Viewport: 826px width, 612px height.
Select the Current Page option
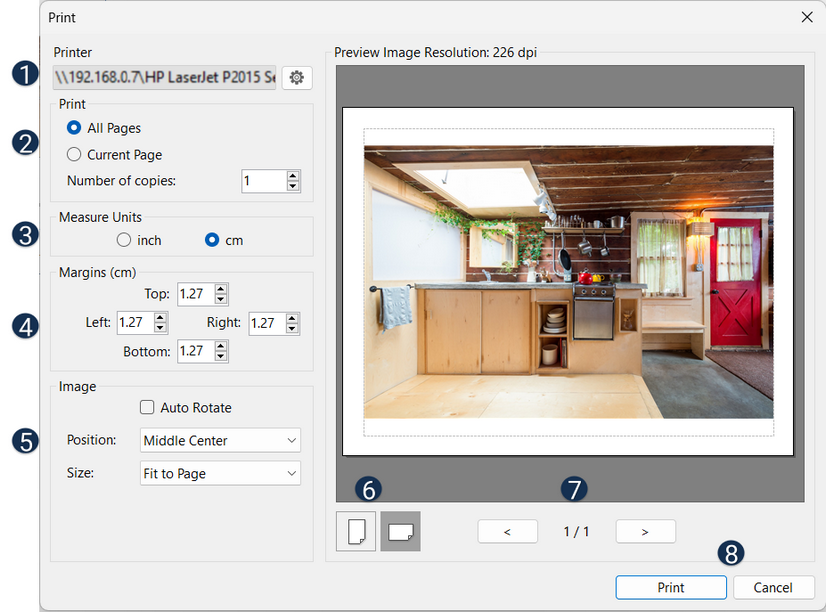[x=74, y=155]
